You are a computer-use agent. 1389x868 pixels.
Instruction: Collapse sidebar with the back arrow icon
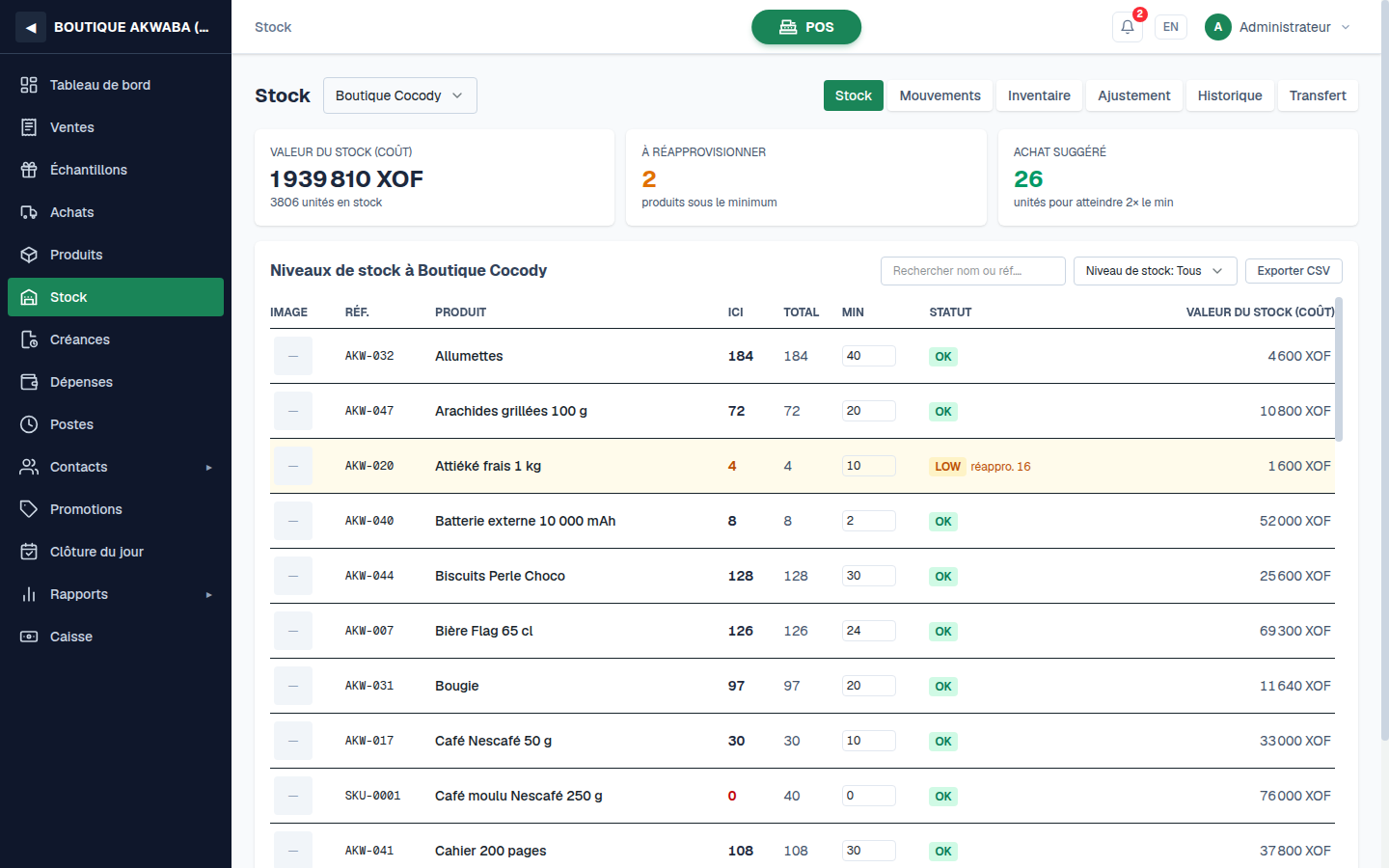point(31,27)
